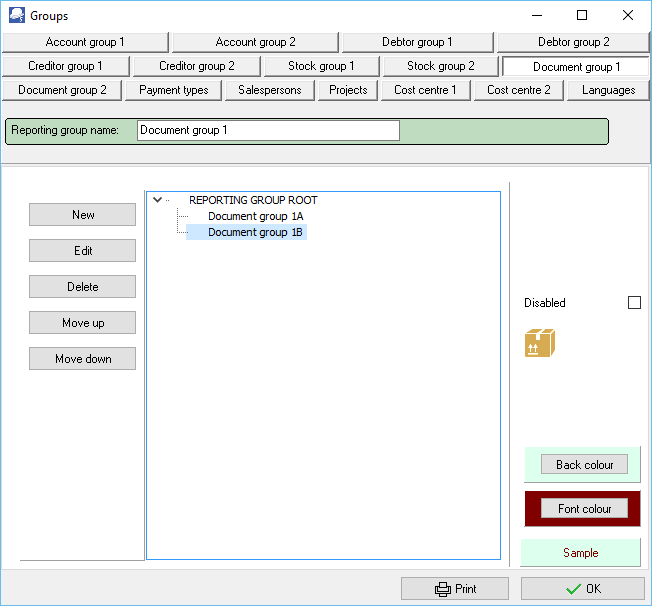The image size is (652, 606).
Task: Click the Groups app icon in title bar
Action: (16, 15)
